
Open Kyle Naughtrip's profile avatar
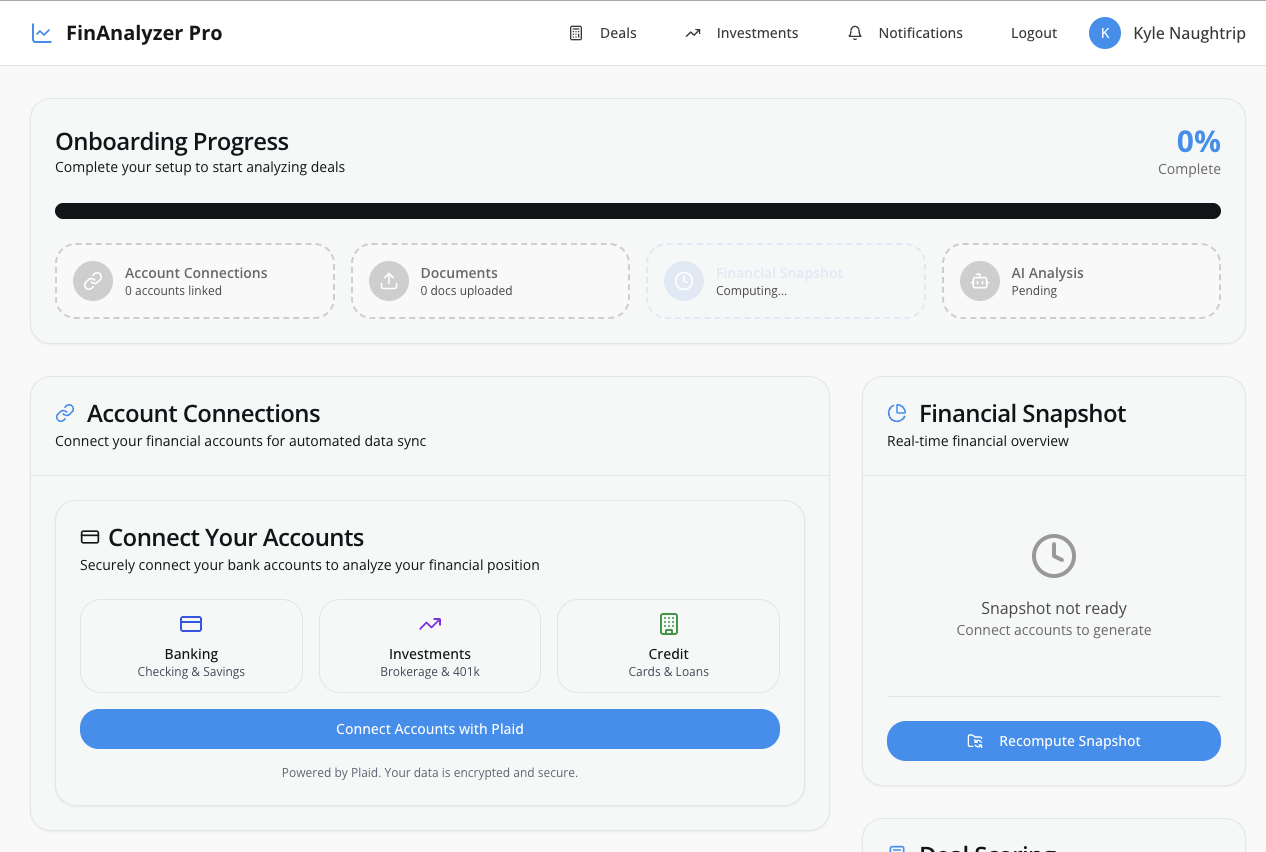(x=1105, y=32)
